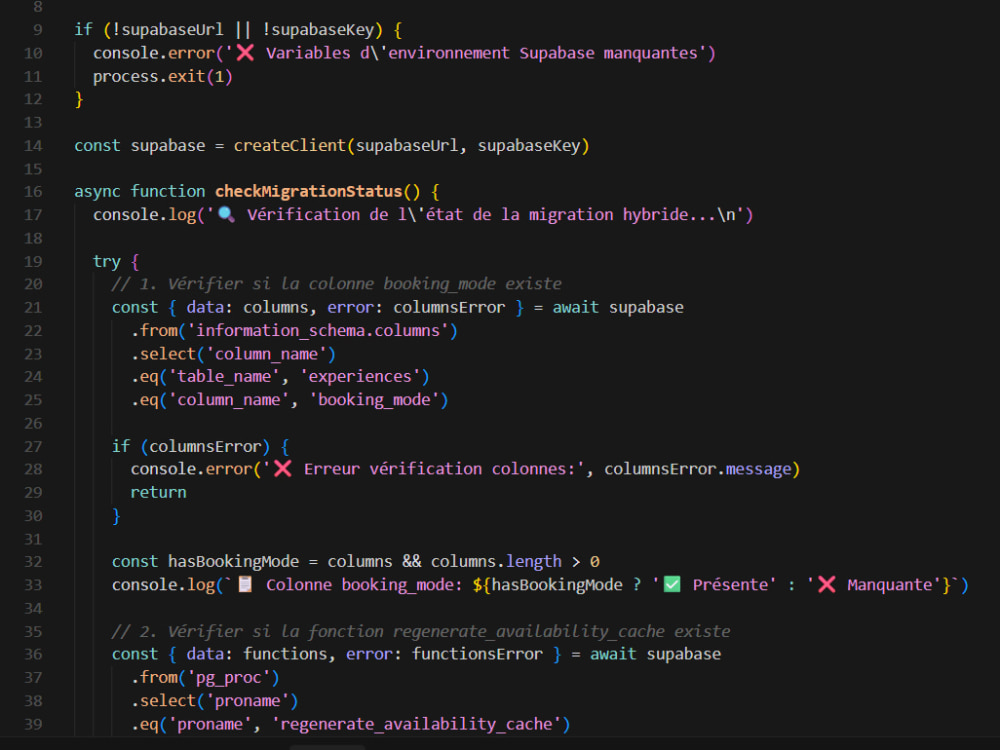
Task: Click the green check emoji on line 33
Action: [x=672, y=585]
